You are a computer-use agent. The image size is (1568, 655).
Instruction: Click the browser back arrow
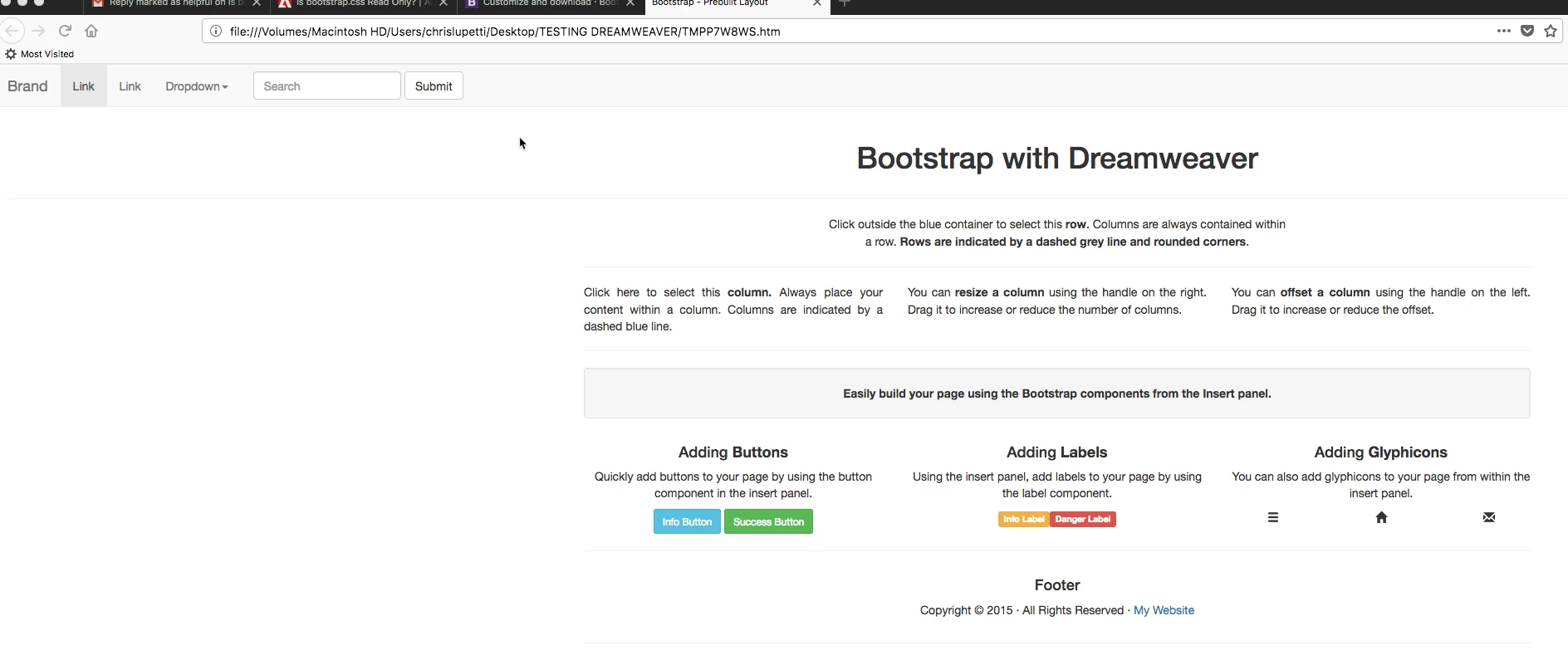pyautogui.click(x=11, y=32)
